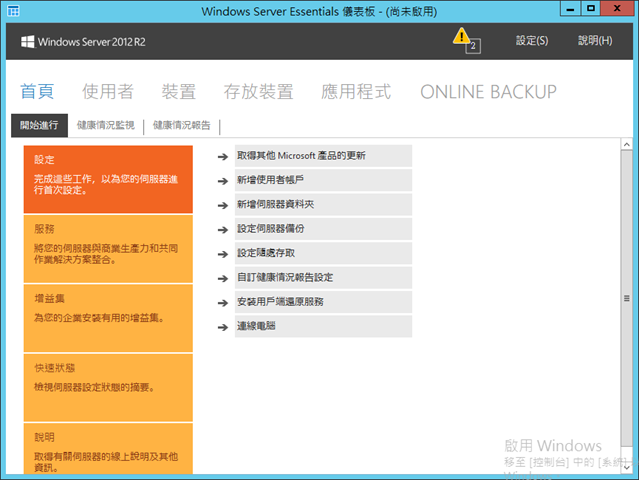Select the 健康情況報告 sub-tab
The width and height of the screenshot is (639, 480).
pos(182,125)
